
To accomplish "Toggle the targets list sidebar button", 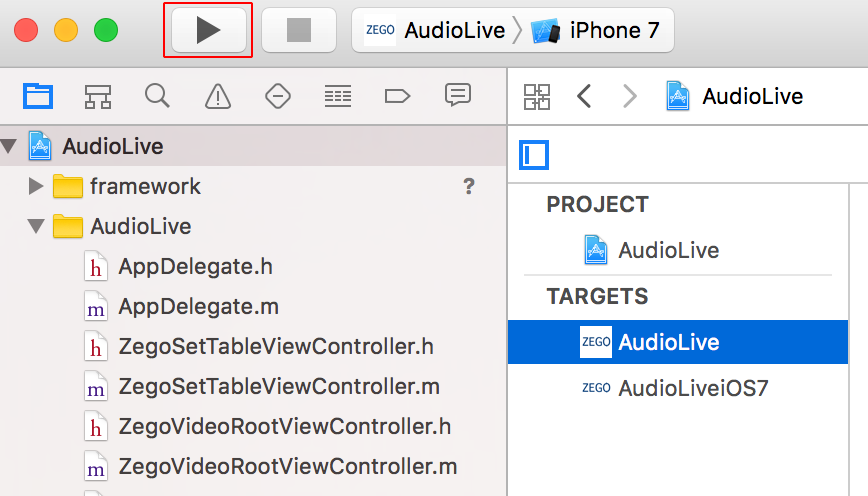I will tap(534, 155).
